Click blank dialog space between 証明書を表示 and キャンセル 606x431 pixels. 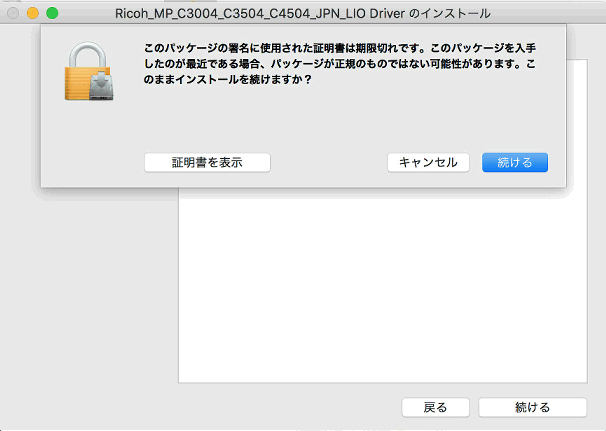click(328, 162)
